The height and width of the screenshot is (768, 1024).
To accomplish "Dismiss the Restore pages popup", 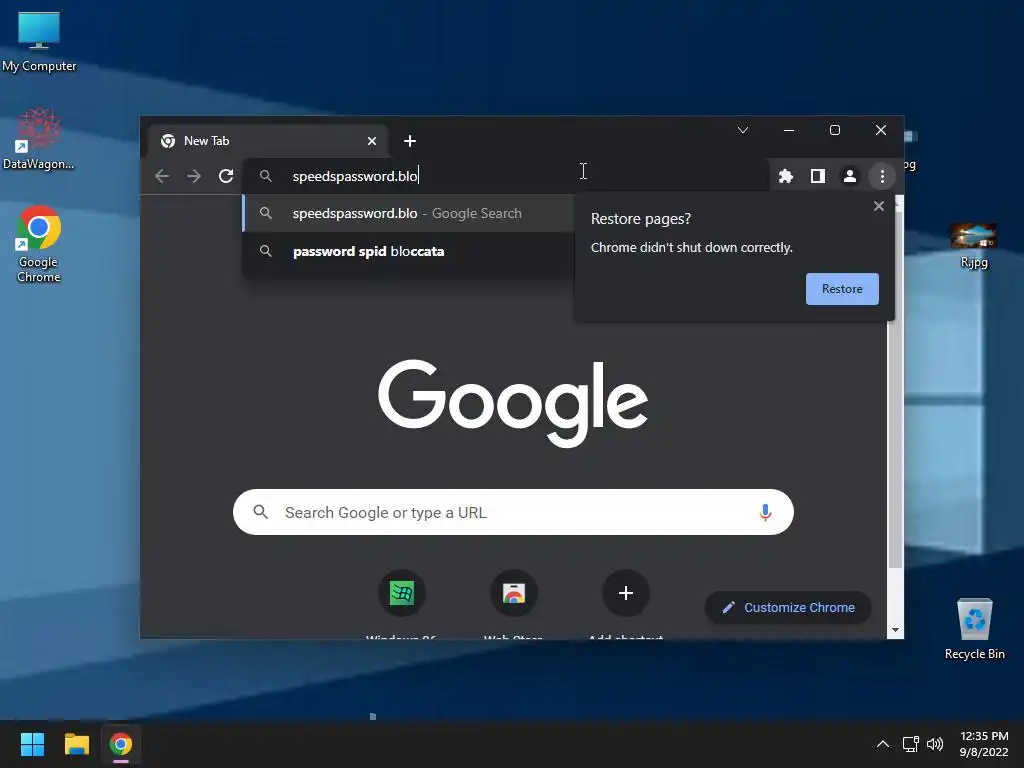I will click(x=878, y=206).
